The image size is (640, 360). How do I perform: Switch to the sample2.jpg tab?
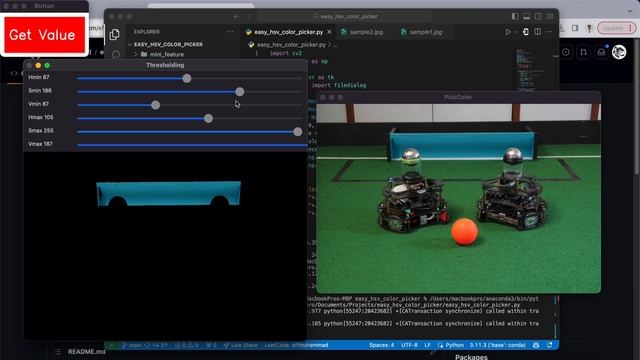(366, 32)
